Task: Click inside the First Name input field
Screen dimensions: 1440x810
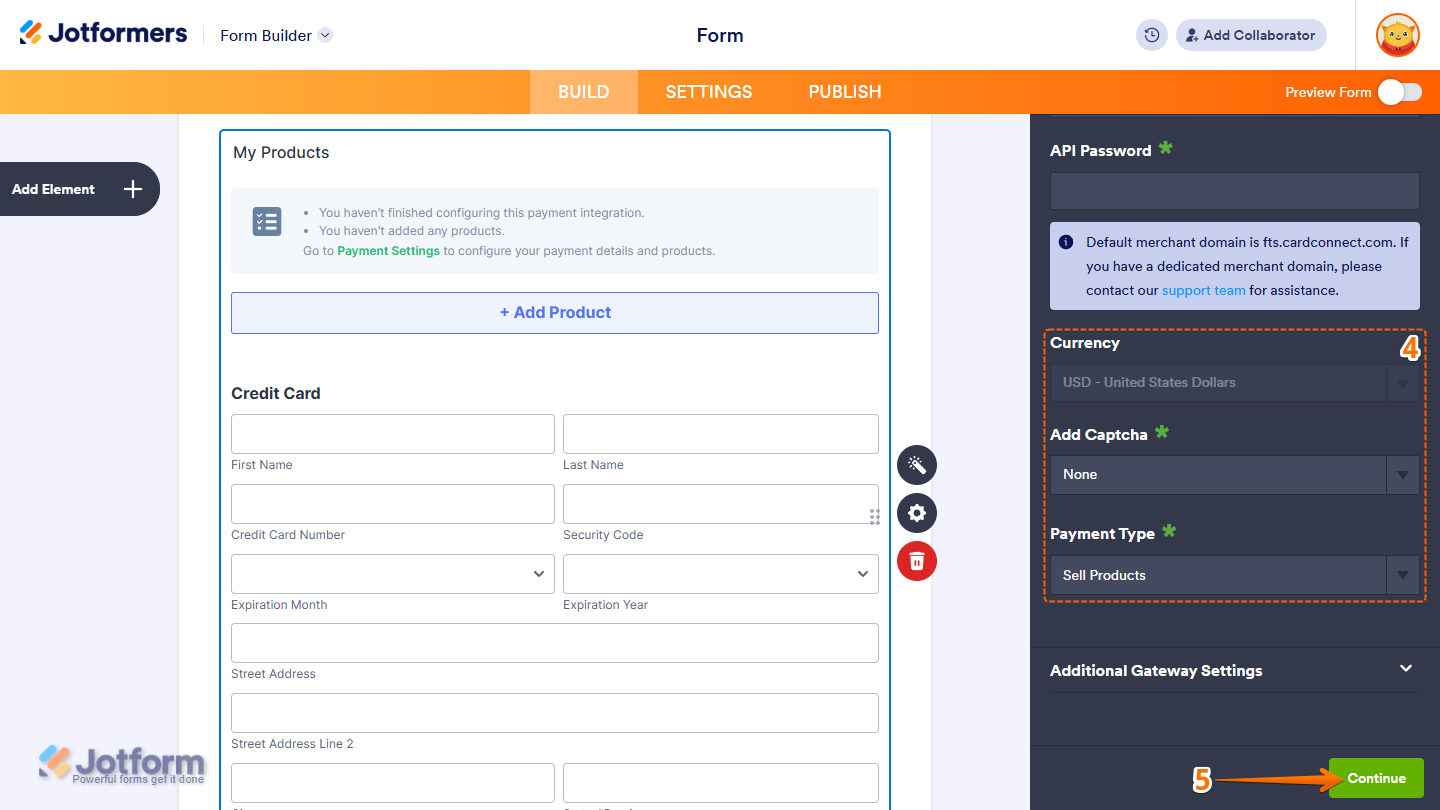Action: coord(392,433)
